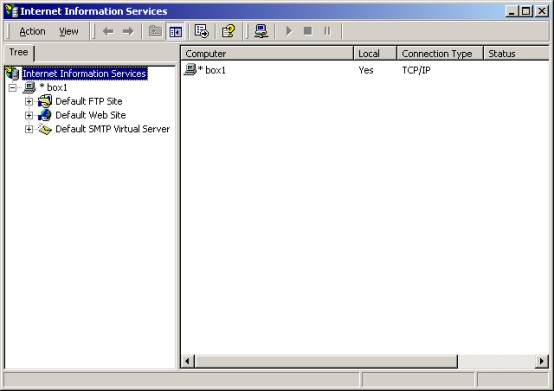Pause item with the pause toolbar button

click(327, 31)
